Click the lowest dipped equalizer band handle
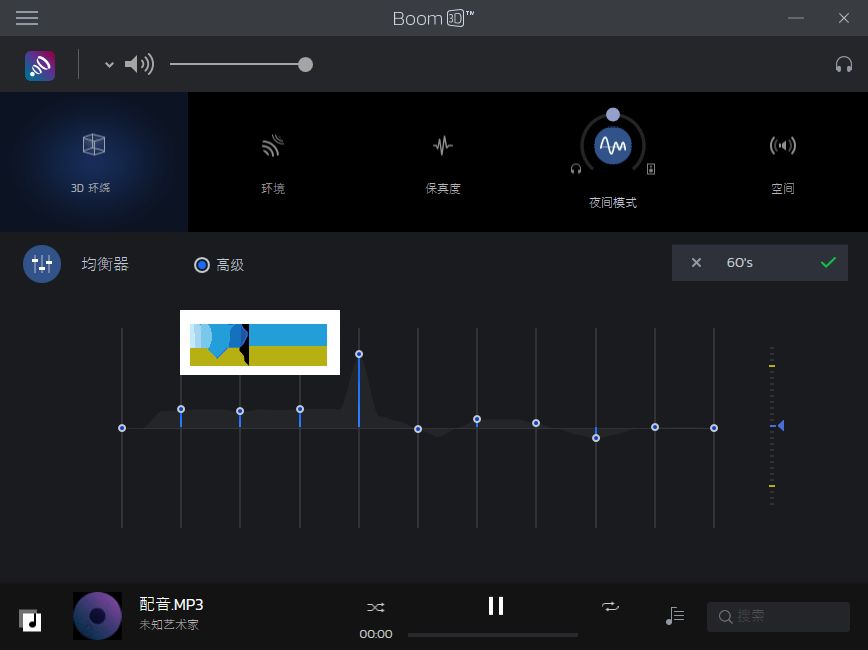Viewport: 868px width, 650px height. pos(596,438)
